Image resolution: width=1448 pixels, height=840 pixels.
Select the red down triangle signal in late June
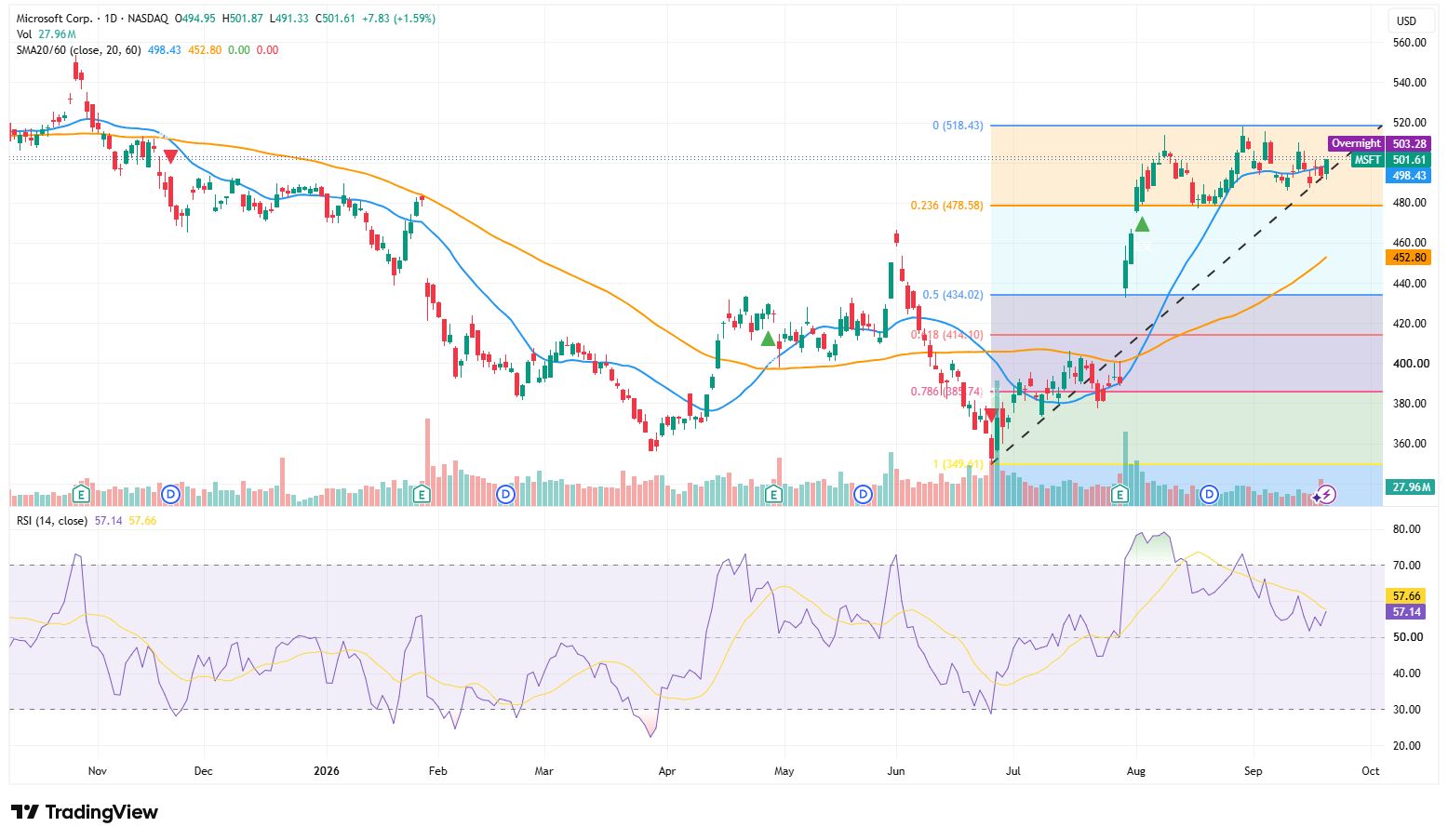[991, 415]
